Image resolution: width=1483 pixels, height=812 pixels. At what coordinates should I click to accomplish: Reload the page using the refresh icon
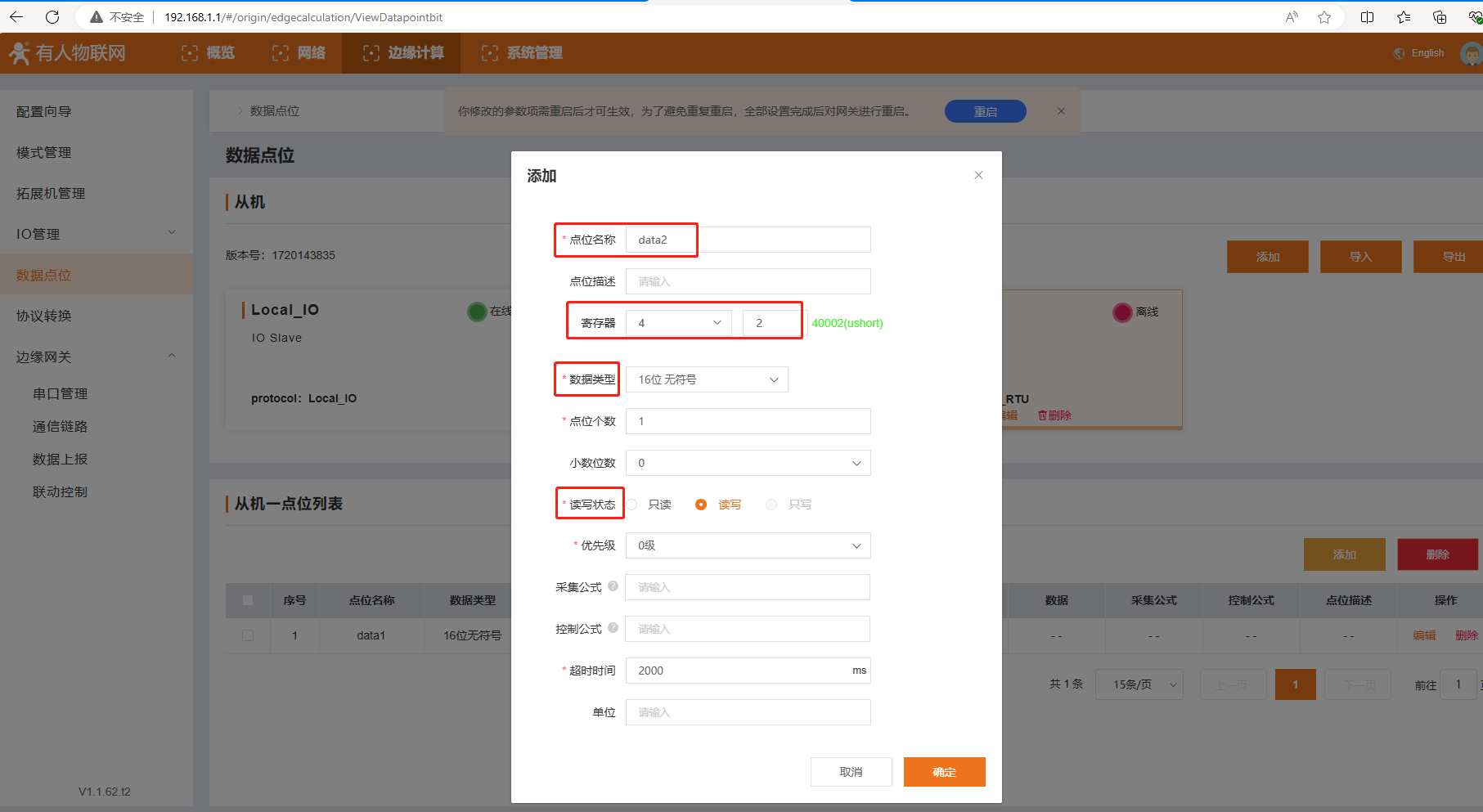tap(52, 17)
